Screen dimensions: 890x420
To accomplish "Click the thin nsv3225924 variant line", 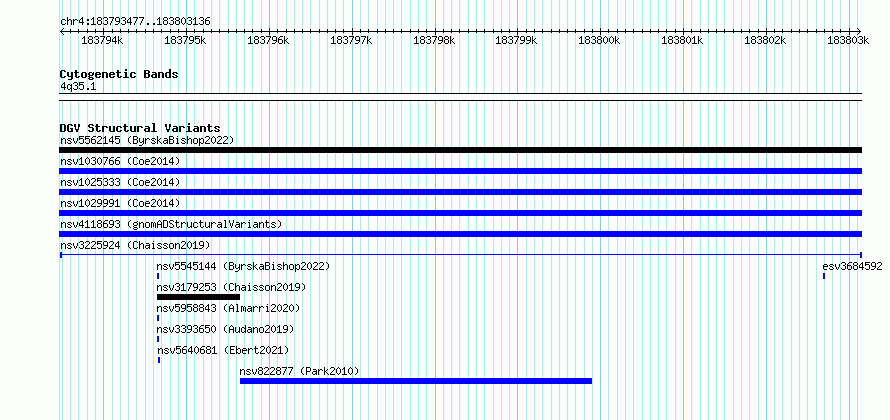I will click(x=461, y=255).
